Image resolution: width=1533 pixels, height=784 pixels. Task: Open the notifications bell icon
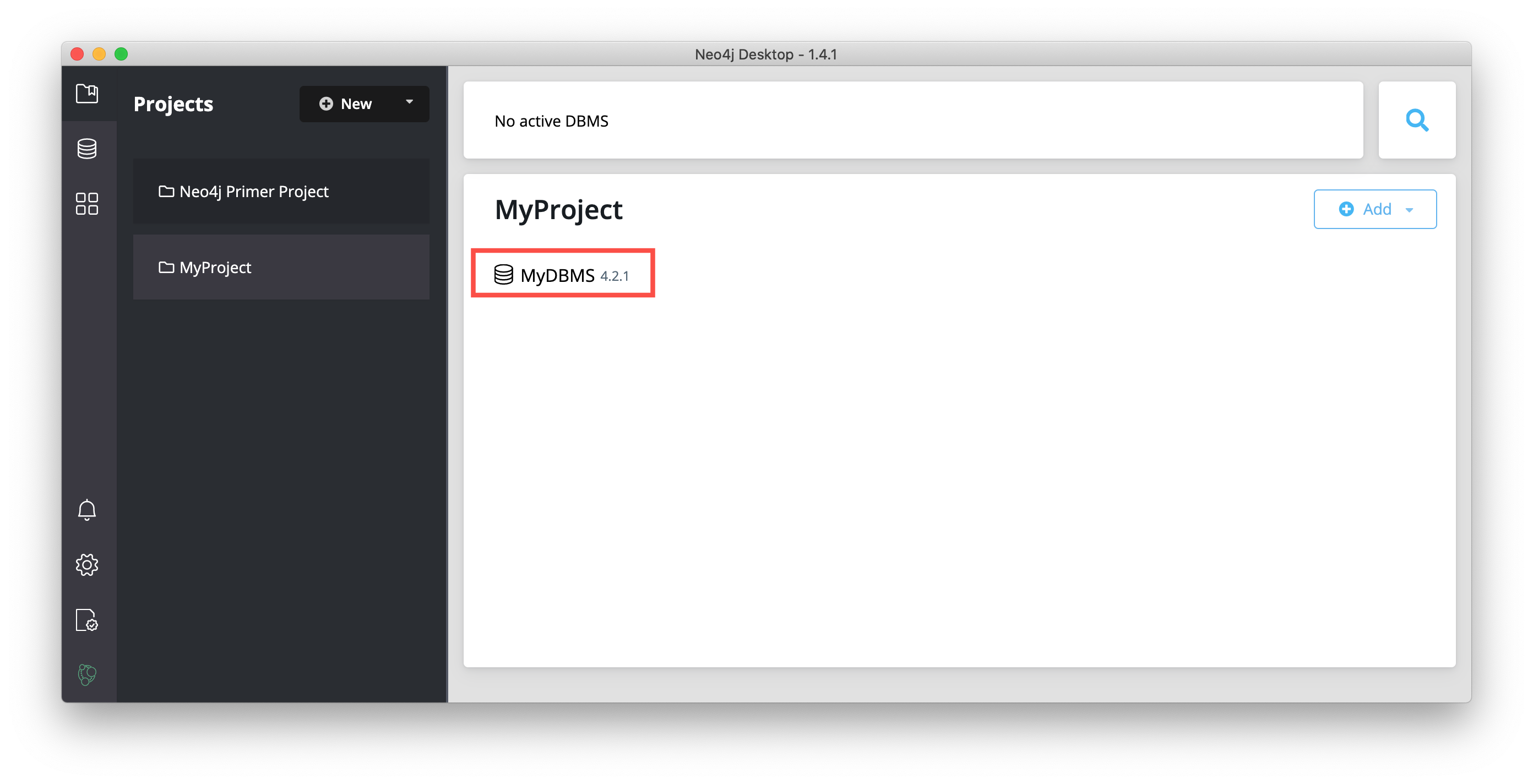click(x=87, y=510)
